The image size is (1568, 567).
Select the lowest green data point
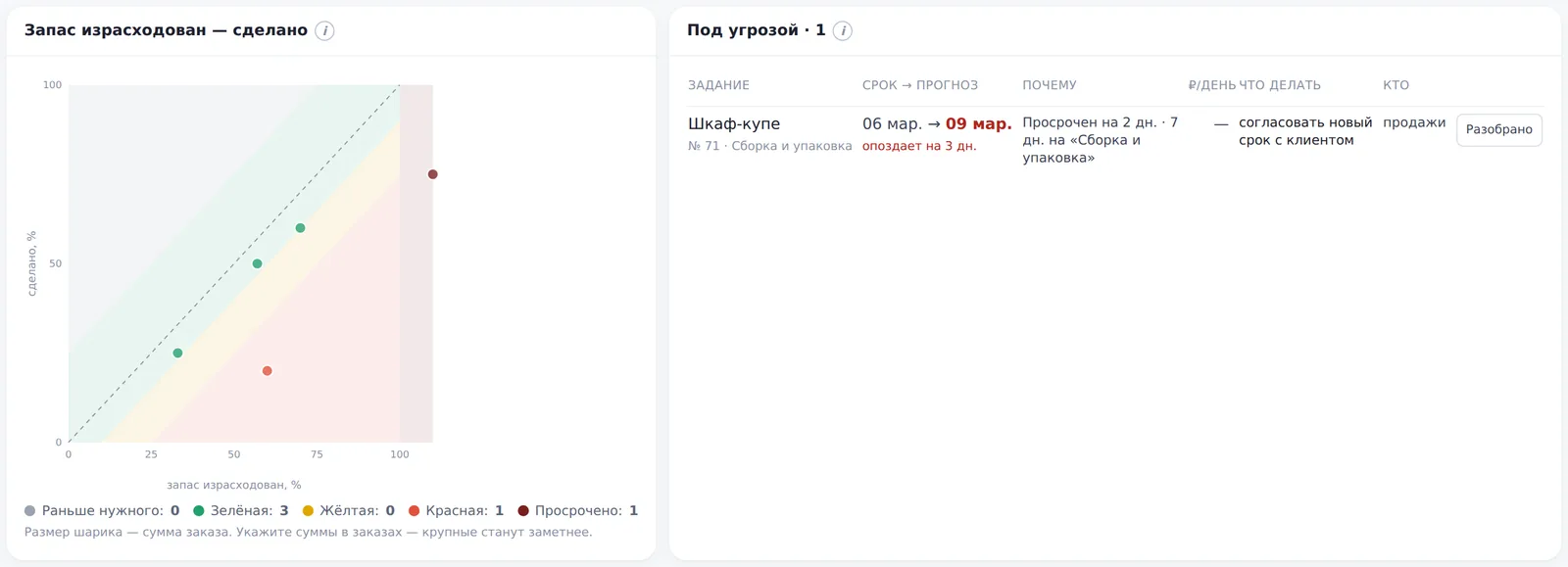point(177,353)
